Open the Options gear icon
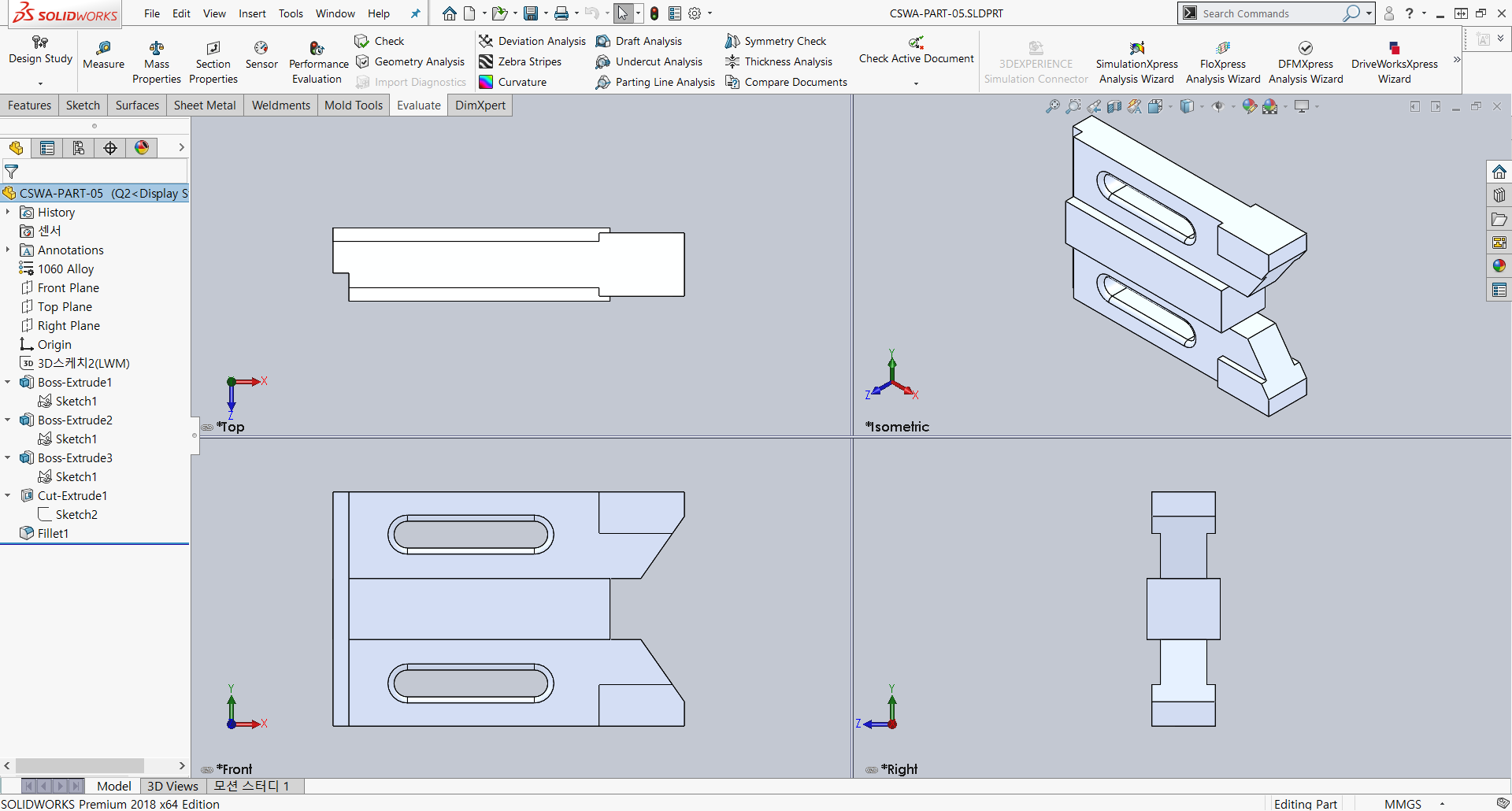 pos(695,13)
